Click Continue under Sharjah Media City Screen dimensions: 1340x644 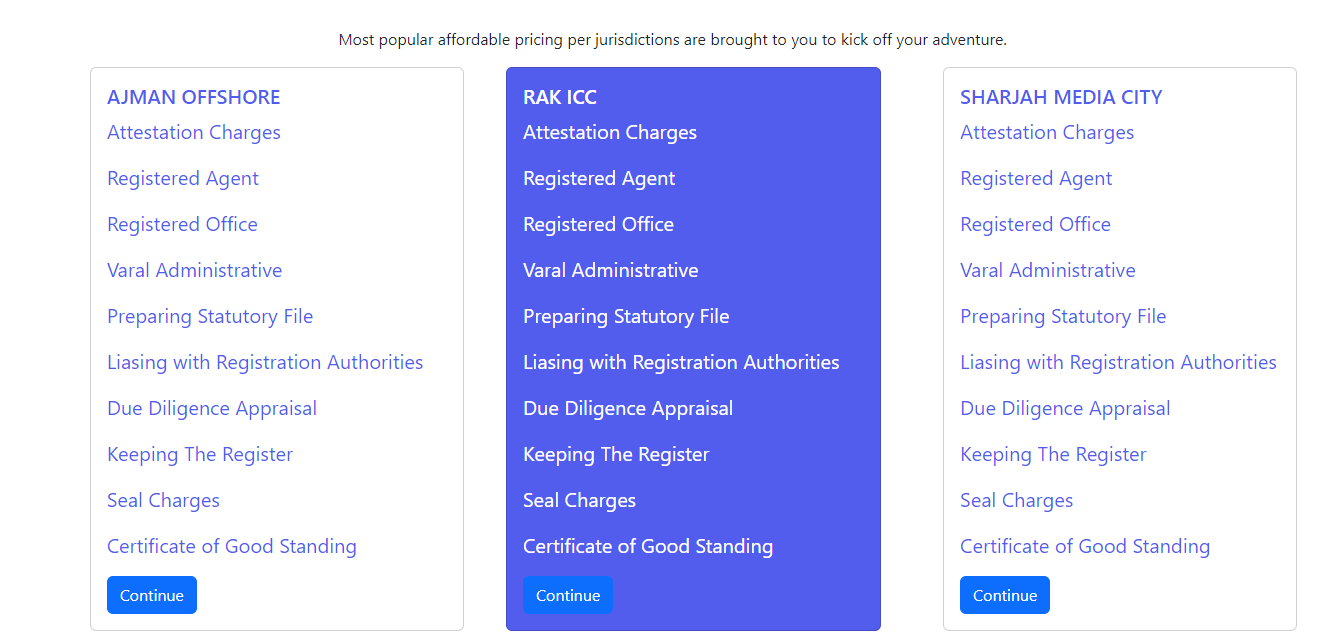[1004, 595]
